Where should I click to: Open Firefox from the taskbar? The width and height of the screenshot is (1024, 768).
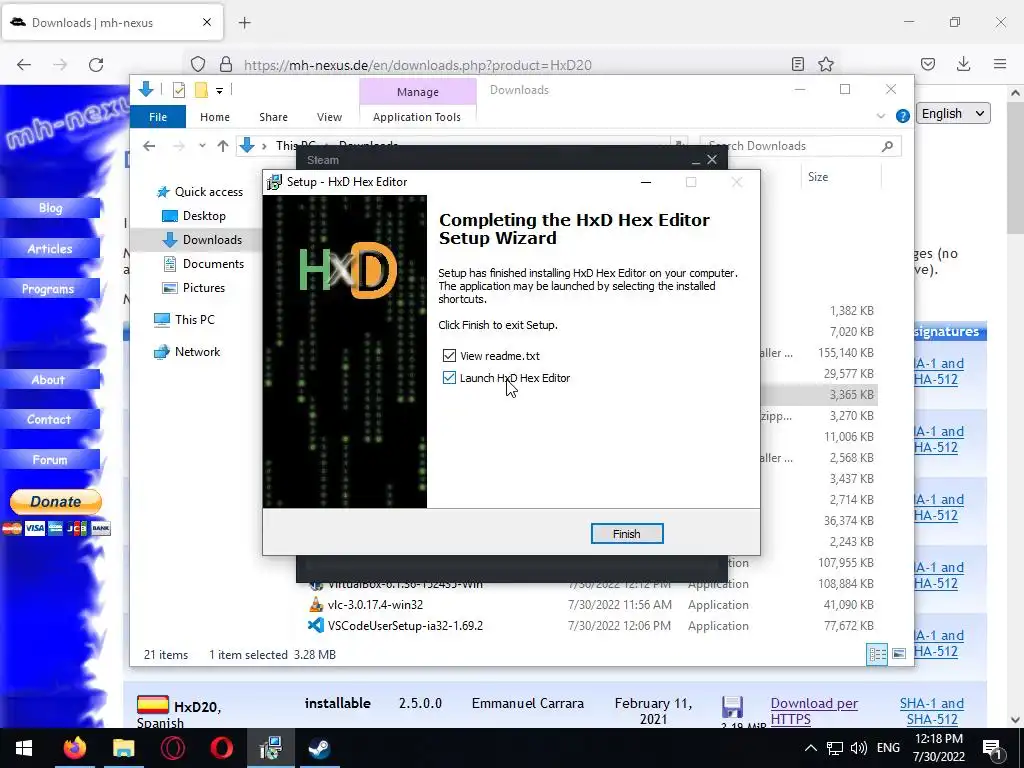tap(74, 748)
